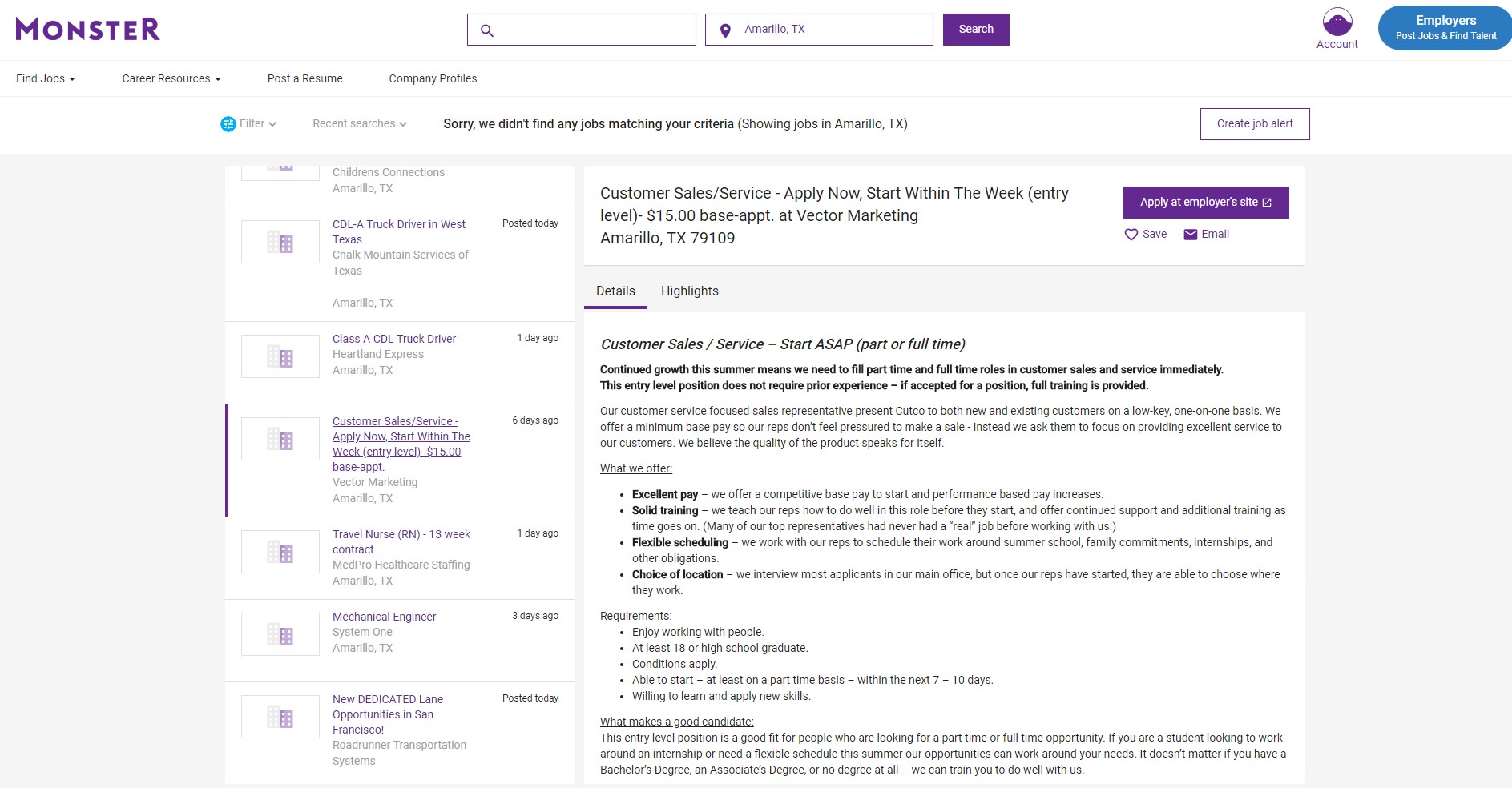This screenshot has height=788, width=1512.
Task: Open Post a Resume page
Action: click(304, 78)
